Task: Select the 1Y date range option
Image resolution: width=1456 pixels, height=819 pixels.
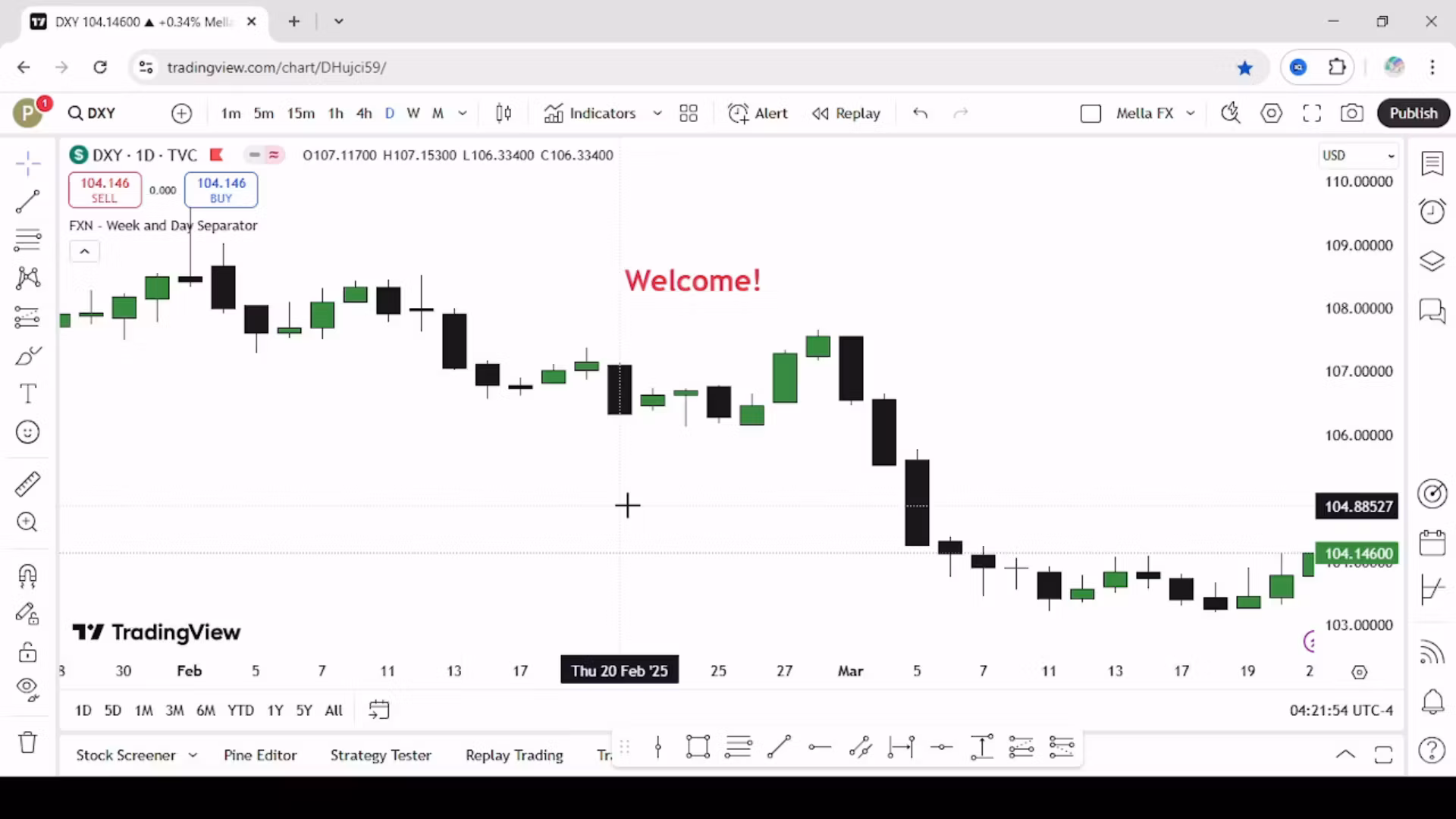Action: tap(275, 711)
